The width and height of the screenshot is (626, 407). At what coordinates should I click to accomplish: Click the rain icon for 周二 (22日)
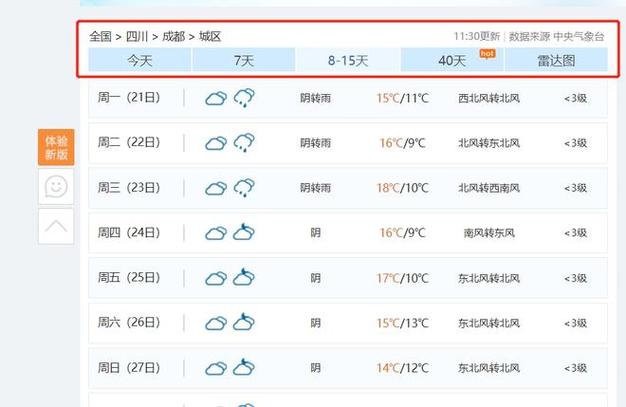[244, 142]
